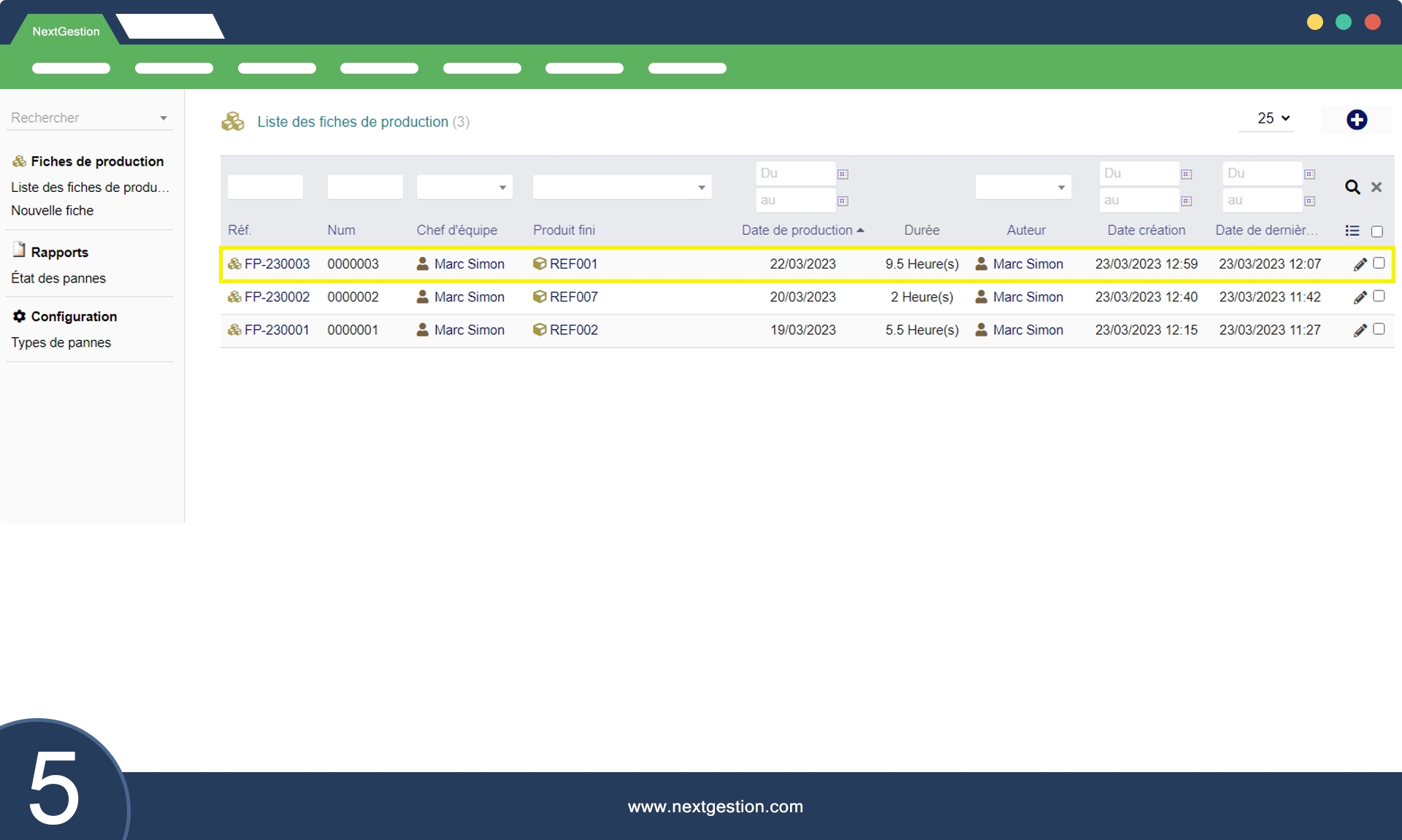Image resolution: width=1402 pixels, height=840 pixels.
Task: Click the magnifier search filter icon
Action: click(x=1352, y=187)
